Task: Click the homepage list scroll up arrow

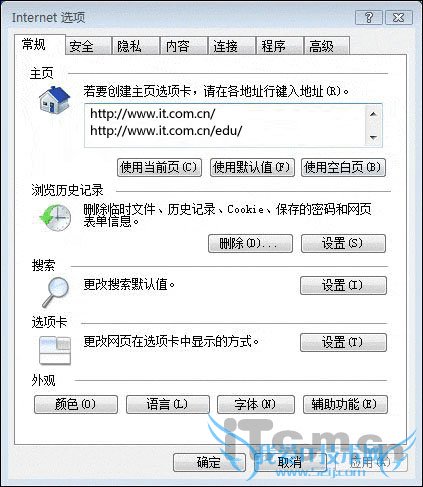Action: tap(373, 114)
